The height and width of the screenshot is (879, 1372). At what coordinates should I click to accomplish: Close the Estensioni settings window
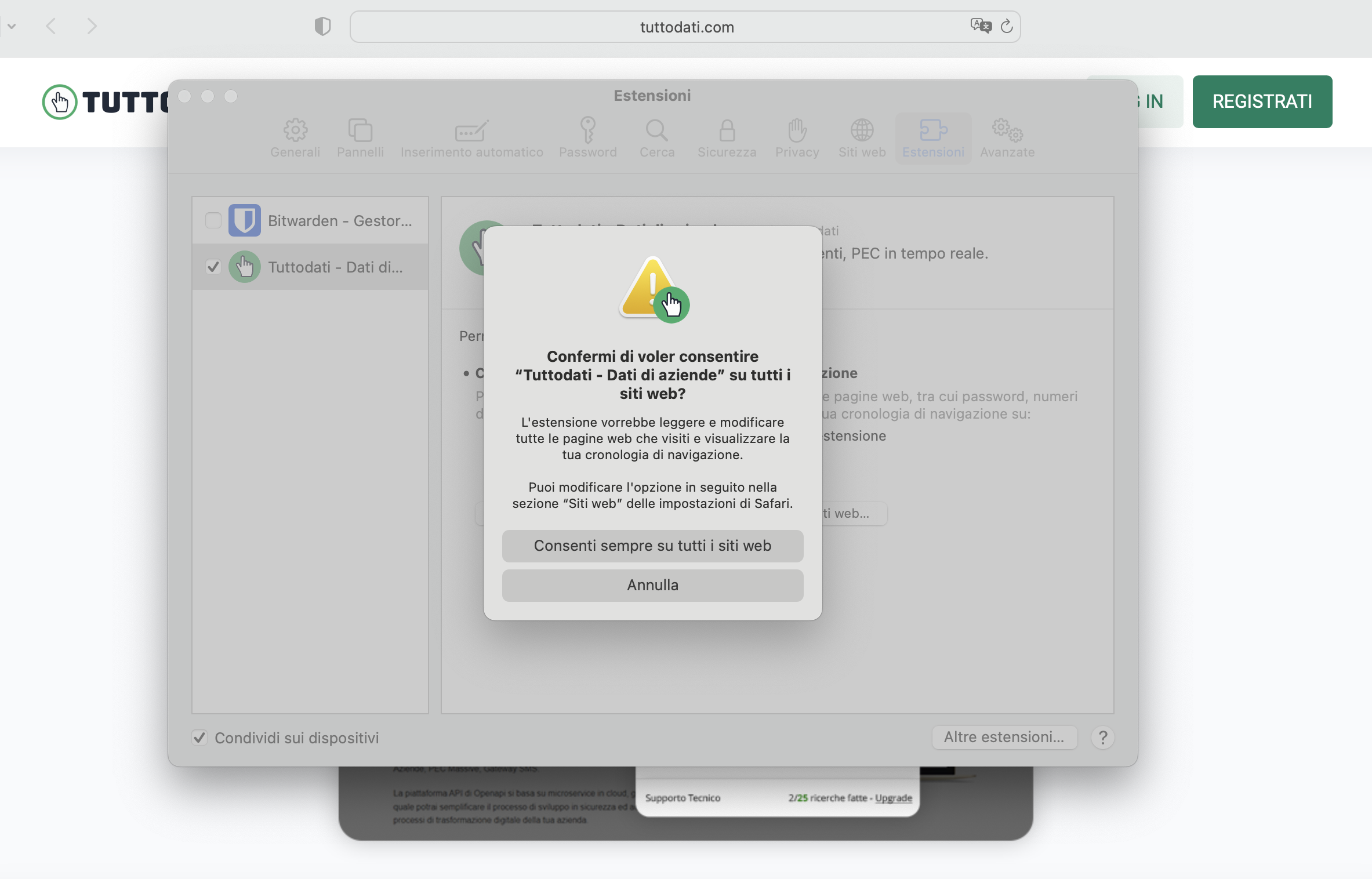pos(184,96)
